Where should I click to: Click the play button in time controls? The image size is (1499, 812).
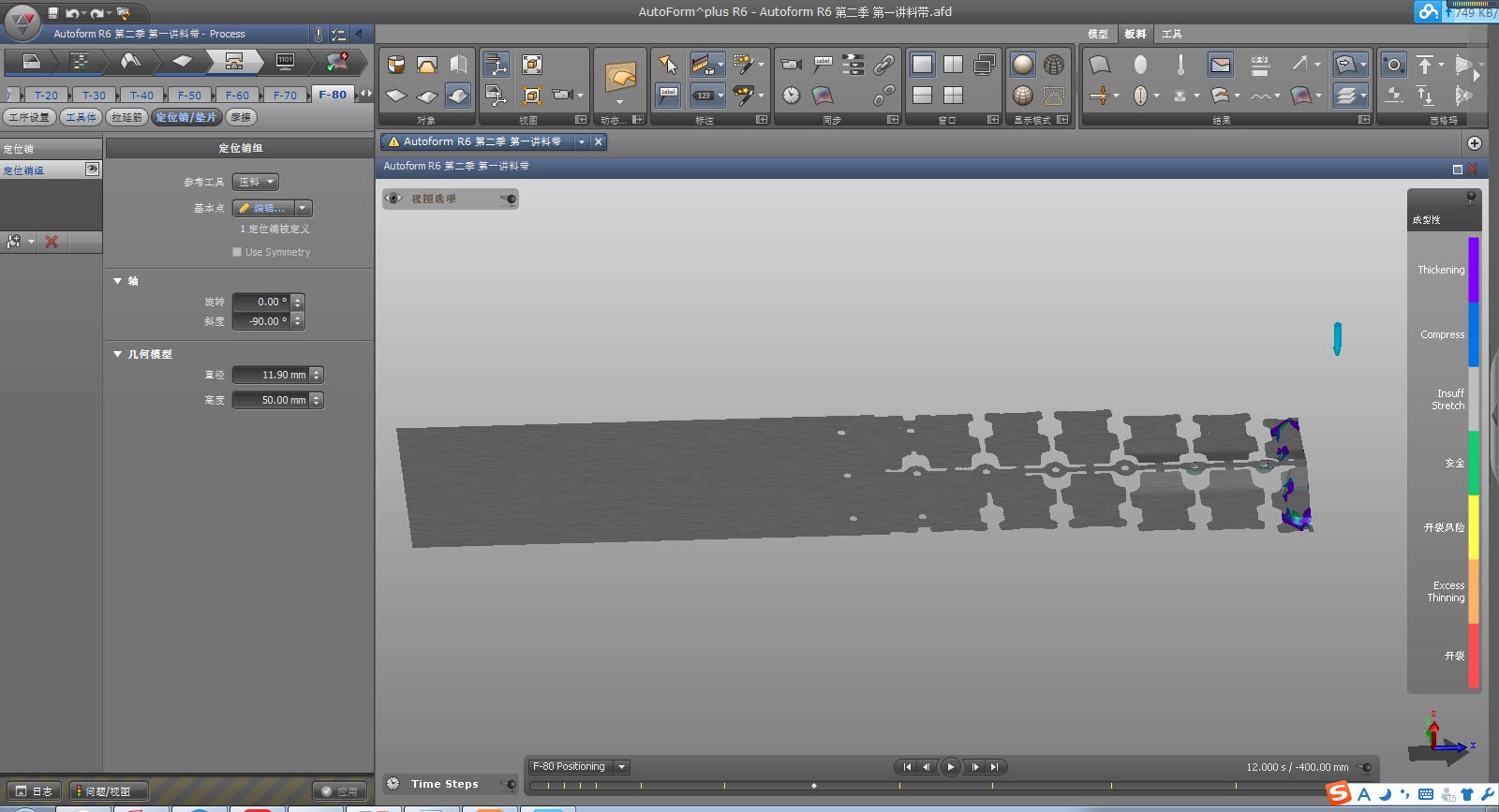coord(950,767)
